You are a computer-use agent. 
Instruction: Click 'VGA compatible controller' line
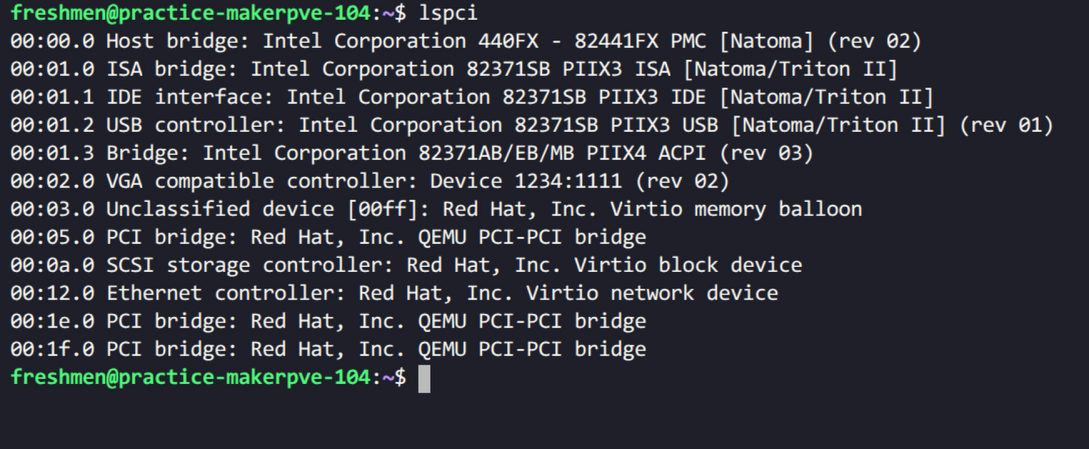point(370,181)
